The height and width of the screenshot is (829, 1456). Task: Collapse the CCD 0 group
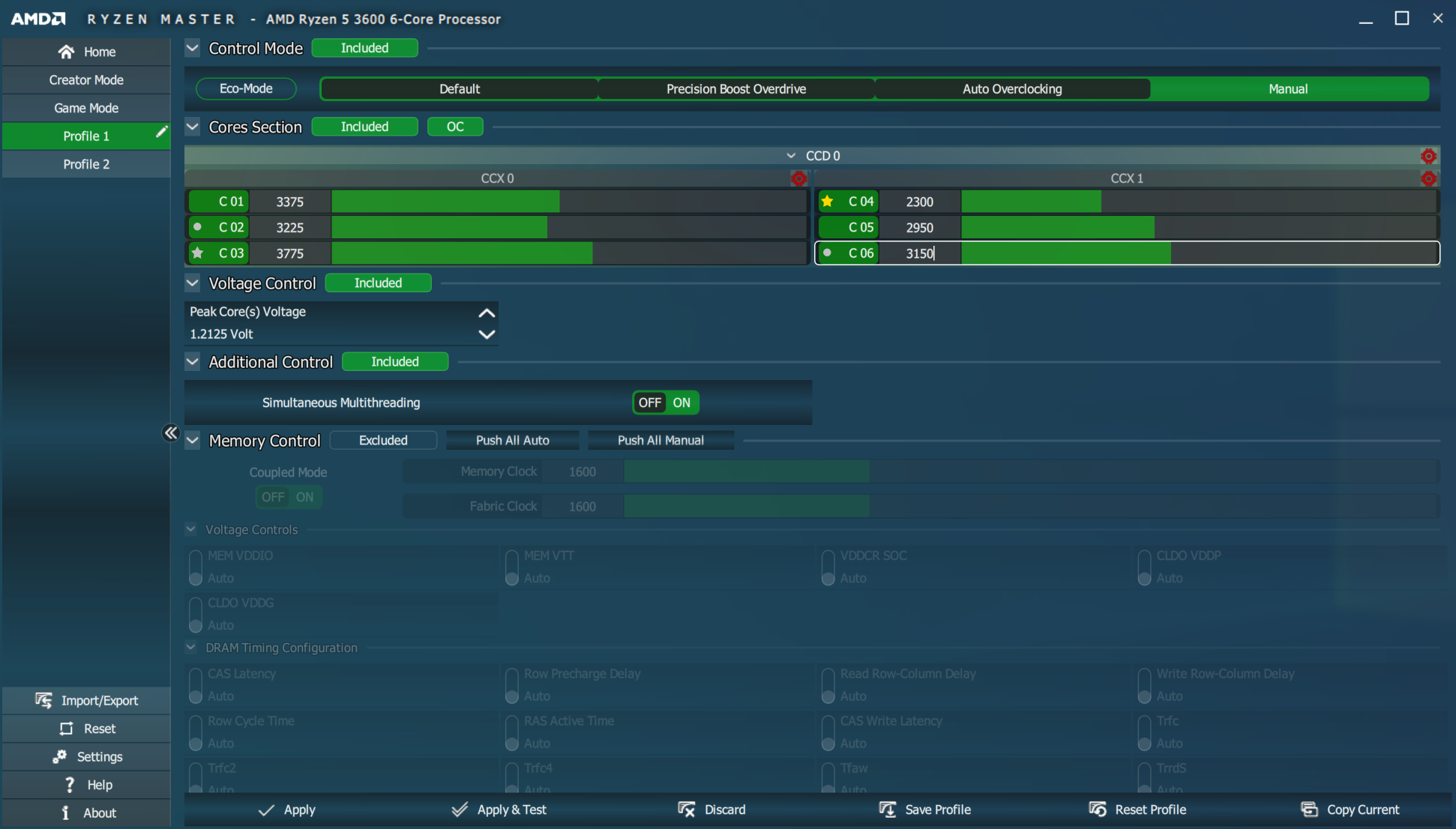click(791, 156)
